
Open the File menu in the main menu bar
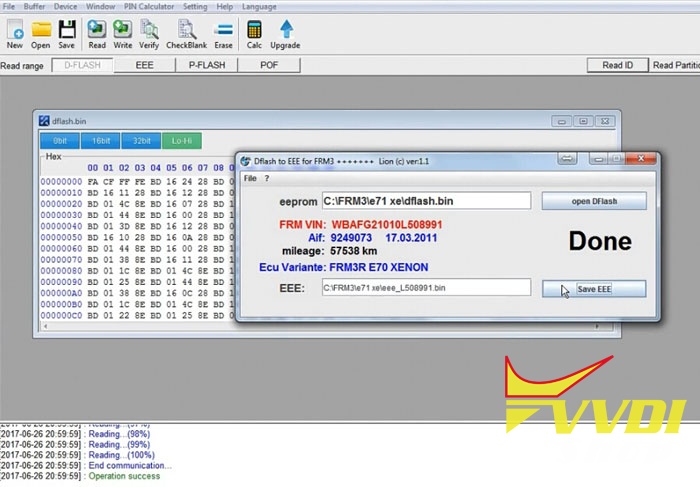pos(8,7)
